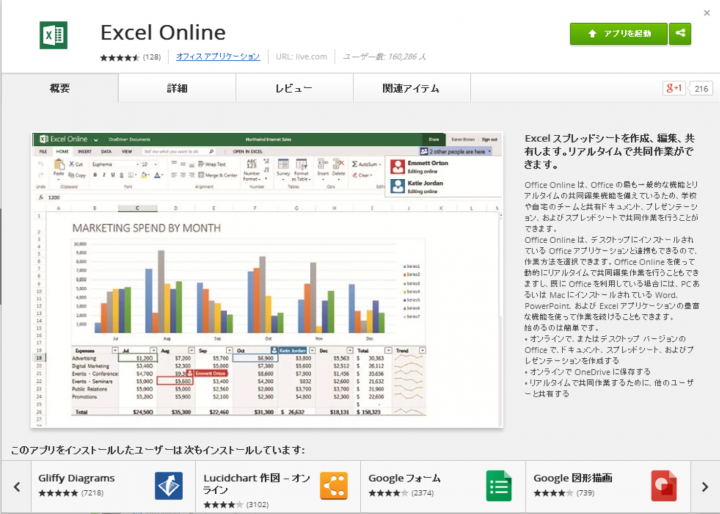720x514 pixels.
Task: Show next related apps with right arrow
Action: [x=705, y=487]
